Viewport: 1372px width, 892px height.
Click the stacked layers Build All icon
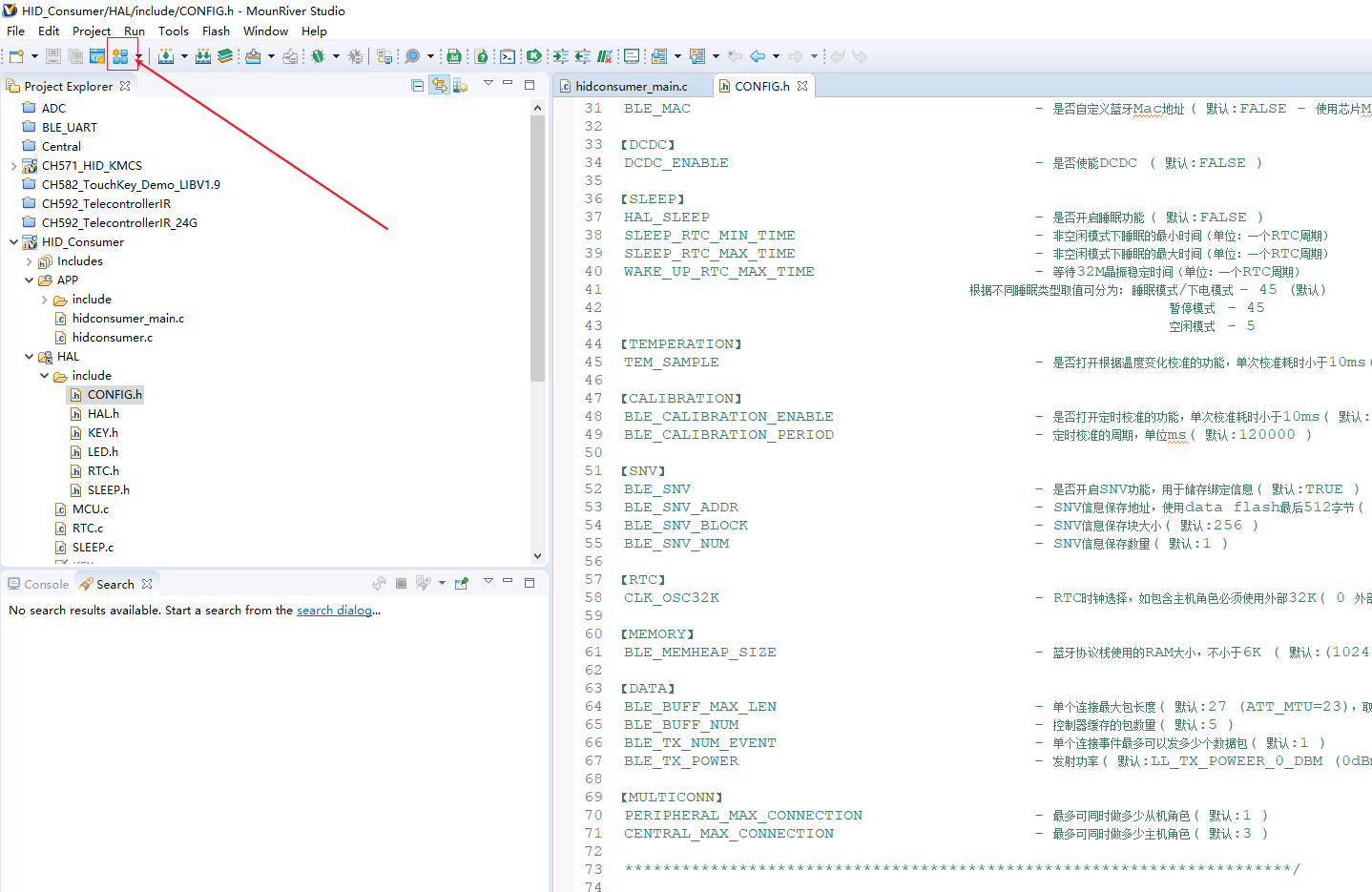225,56
